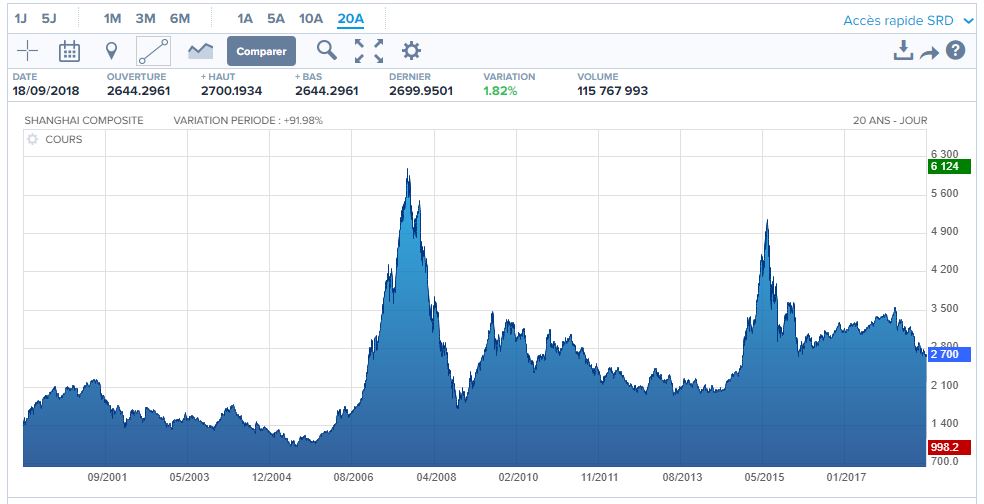Expand chart to fullscreen mode

click(x=369, y=51)
